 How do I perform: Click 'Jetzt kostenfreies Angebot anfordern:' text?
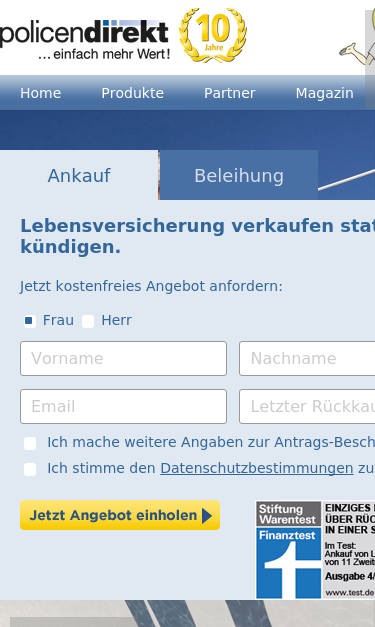[151, 286]
